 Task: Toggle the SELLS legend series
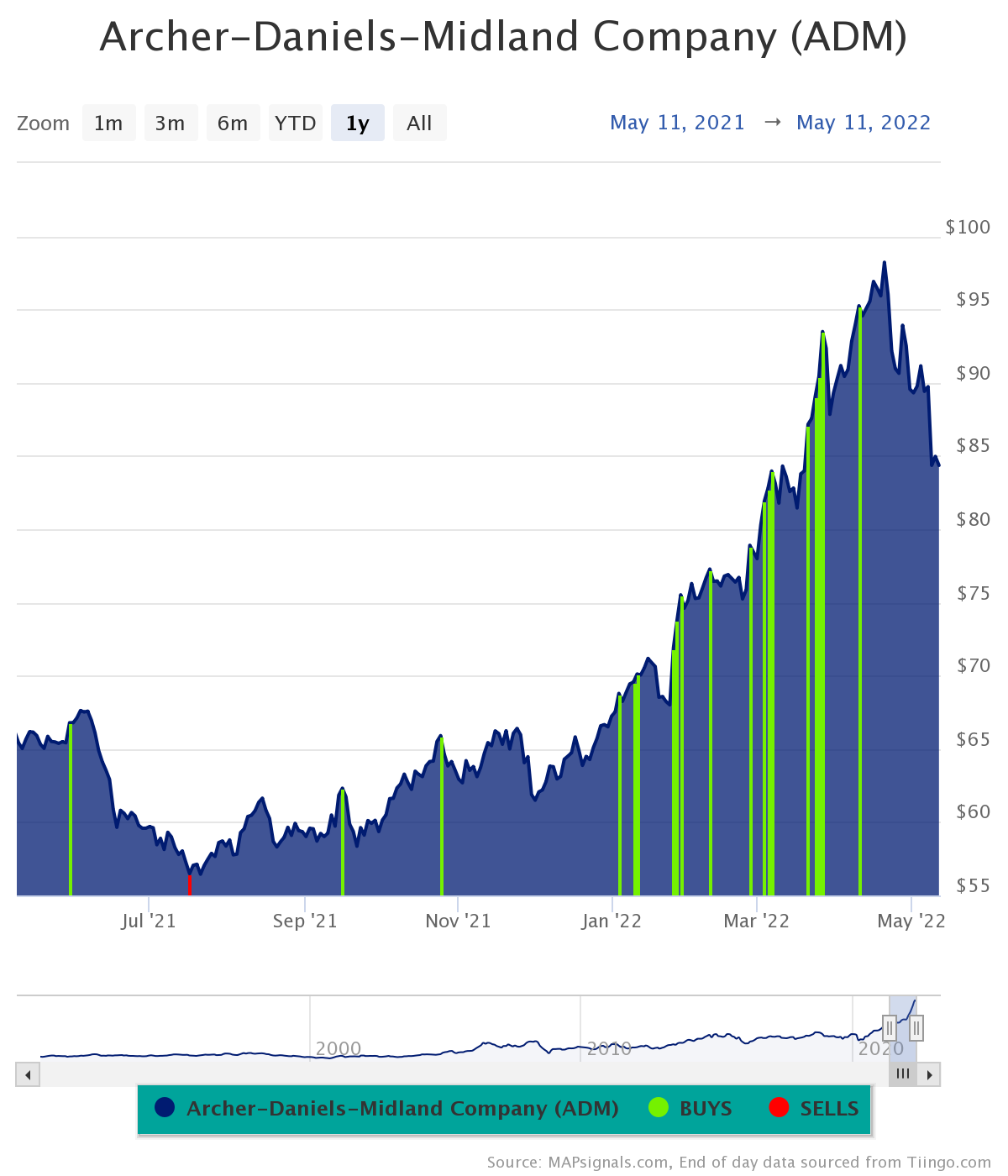[814, 1108]
